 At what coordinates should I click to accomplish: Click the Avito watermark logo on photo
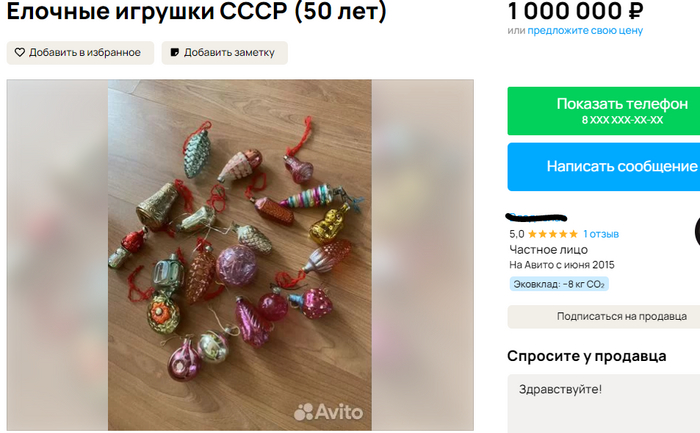329,412
